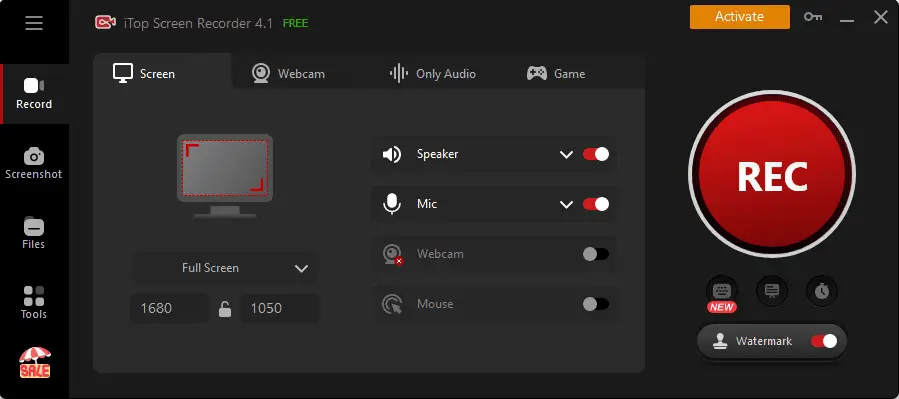Click the orange Activate button
899x399 pixels.
click(740, 17)
